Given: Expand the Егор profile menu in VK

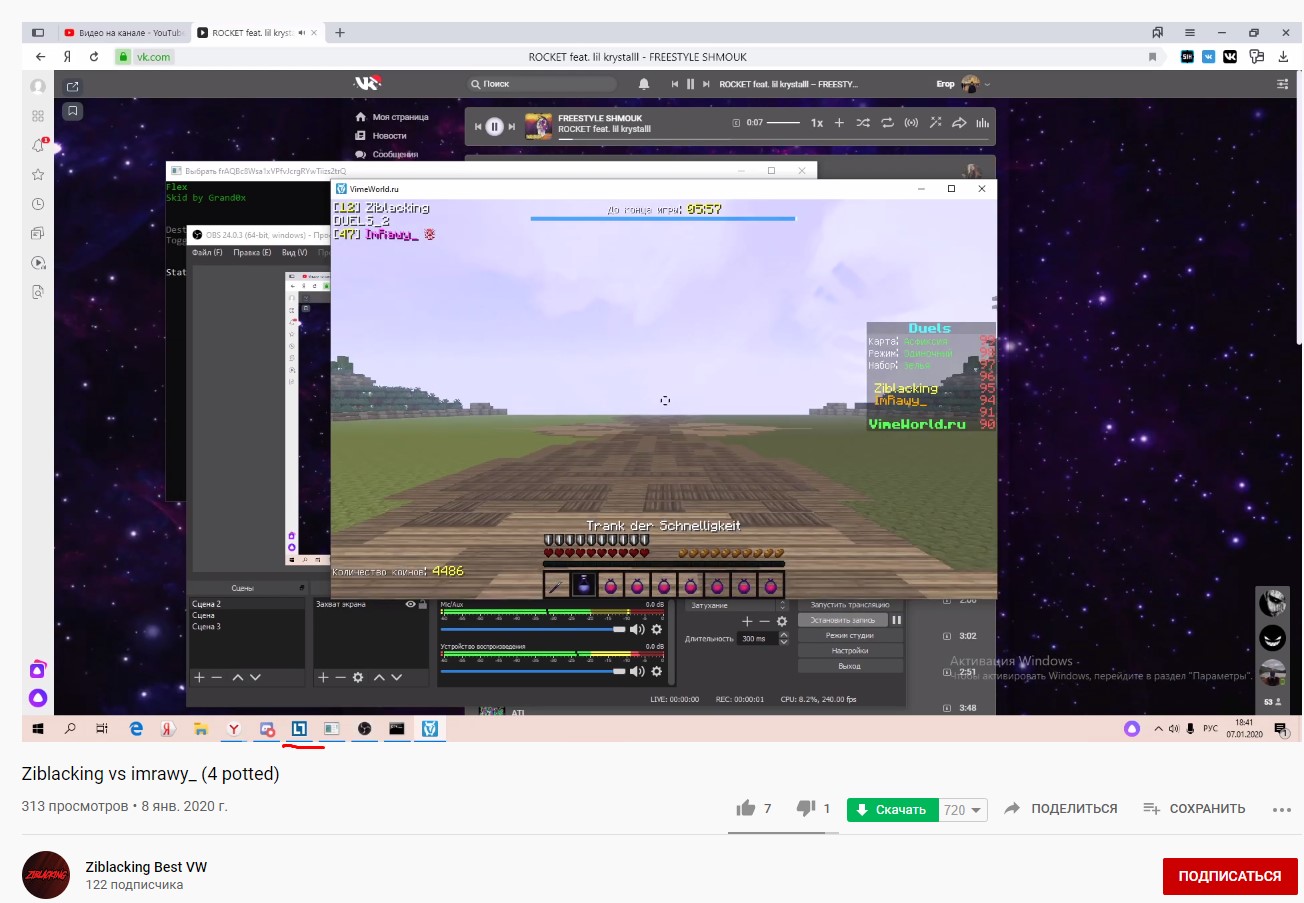Looking at the screenshot, I should coord(962,84).
